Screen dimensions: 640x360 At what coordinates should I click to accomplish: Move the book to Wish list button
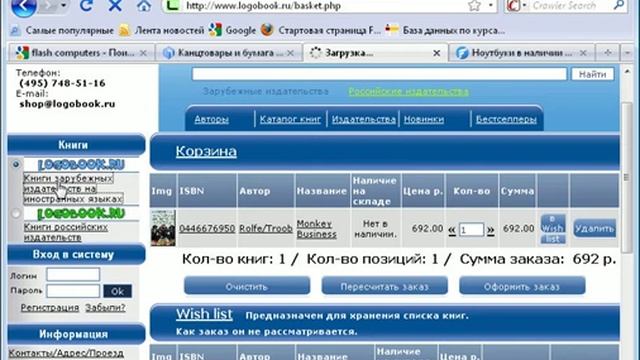(x=553, y=229)
